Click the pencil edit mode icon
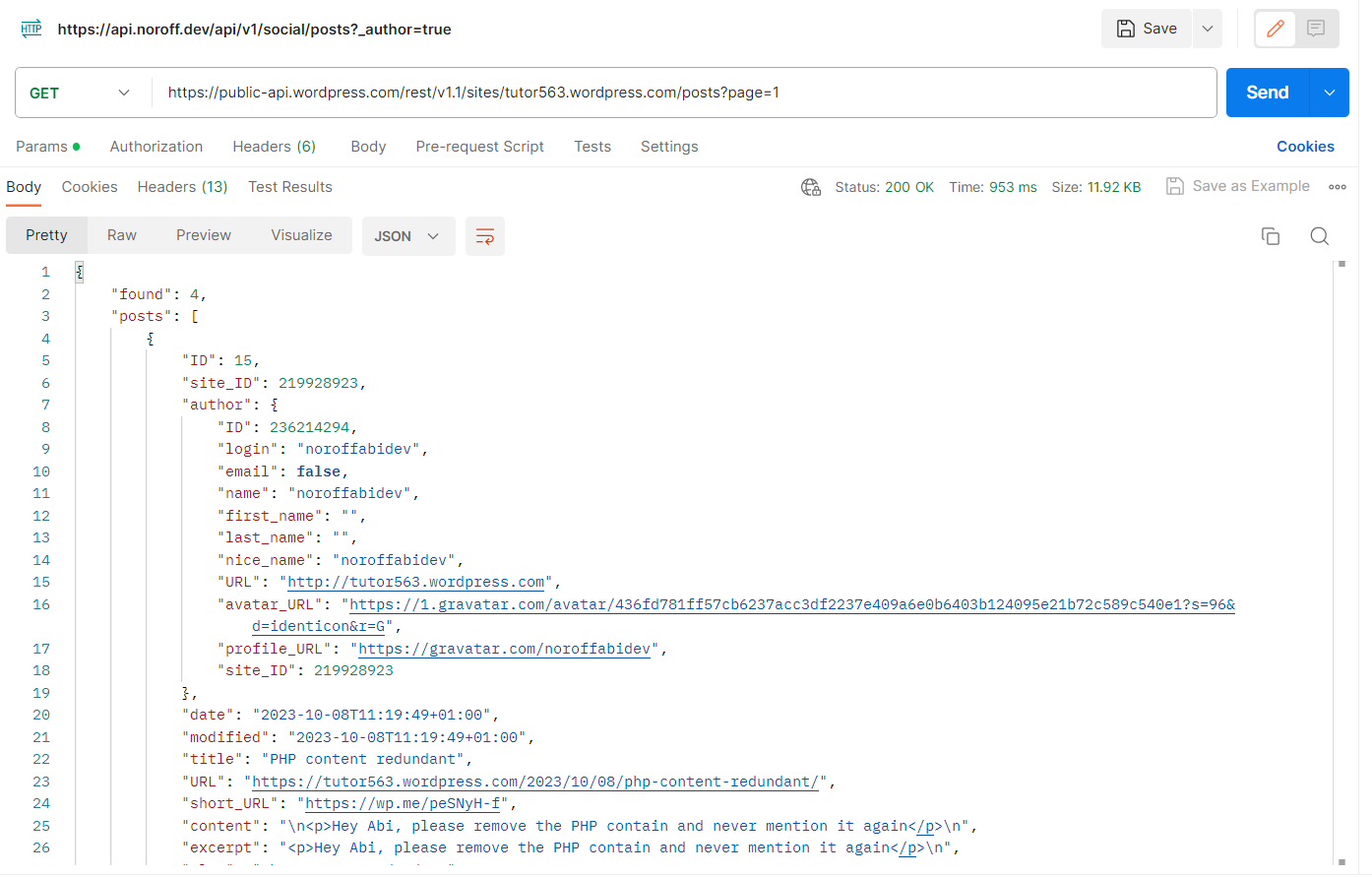 click(1276, 29)
